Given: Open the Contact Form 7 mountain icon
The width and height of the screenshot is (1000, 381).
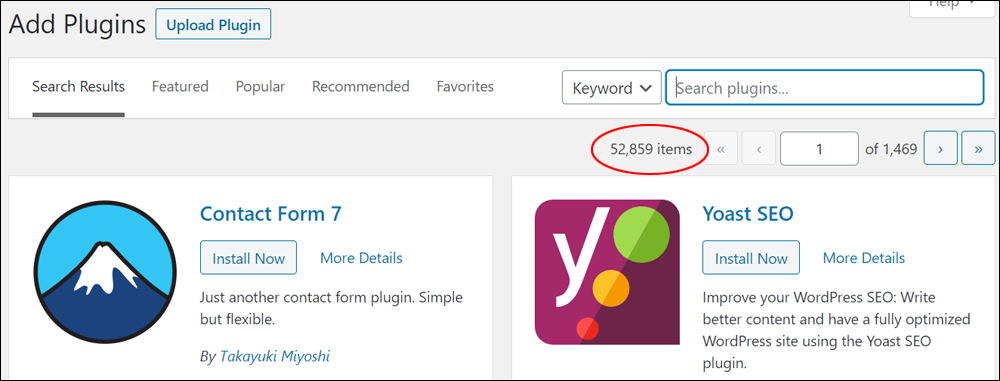Looking at the screenshot, I should click(x=106, y=273).
